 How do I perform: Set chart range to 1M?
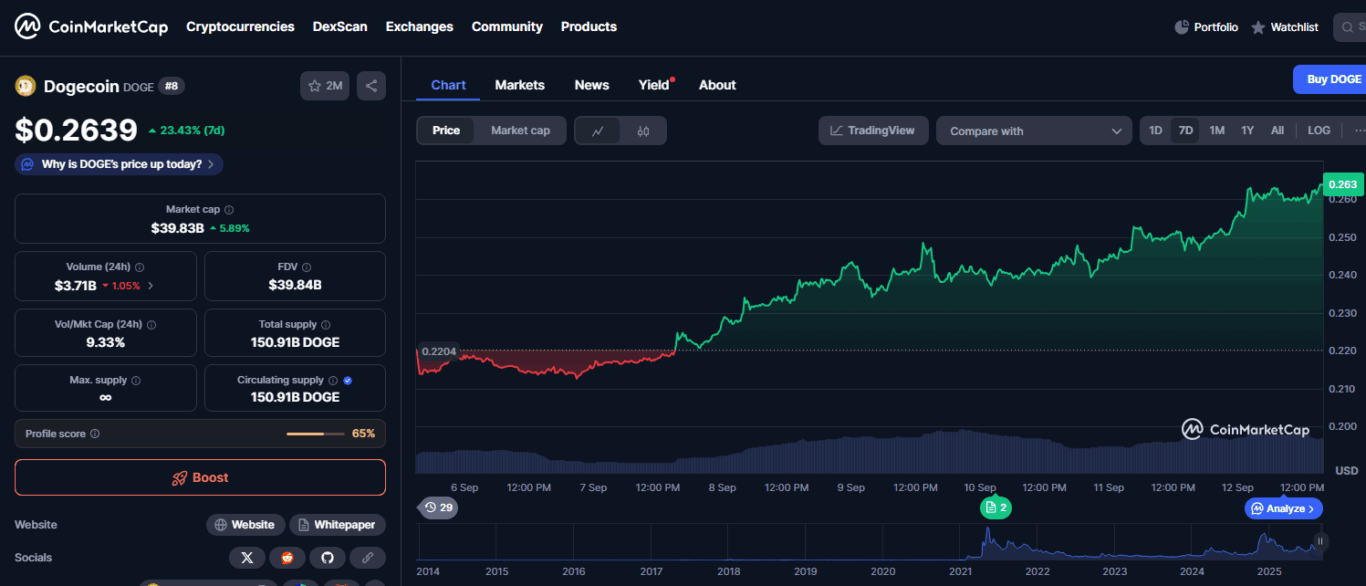(1217, 131)
